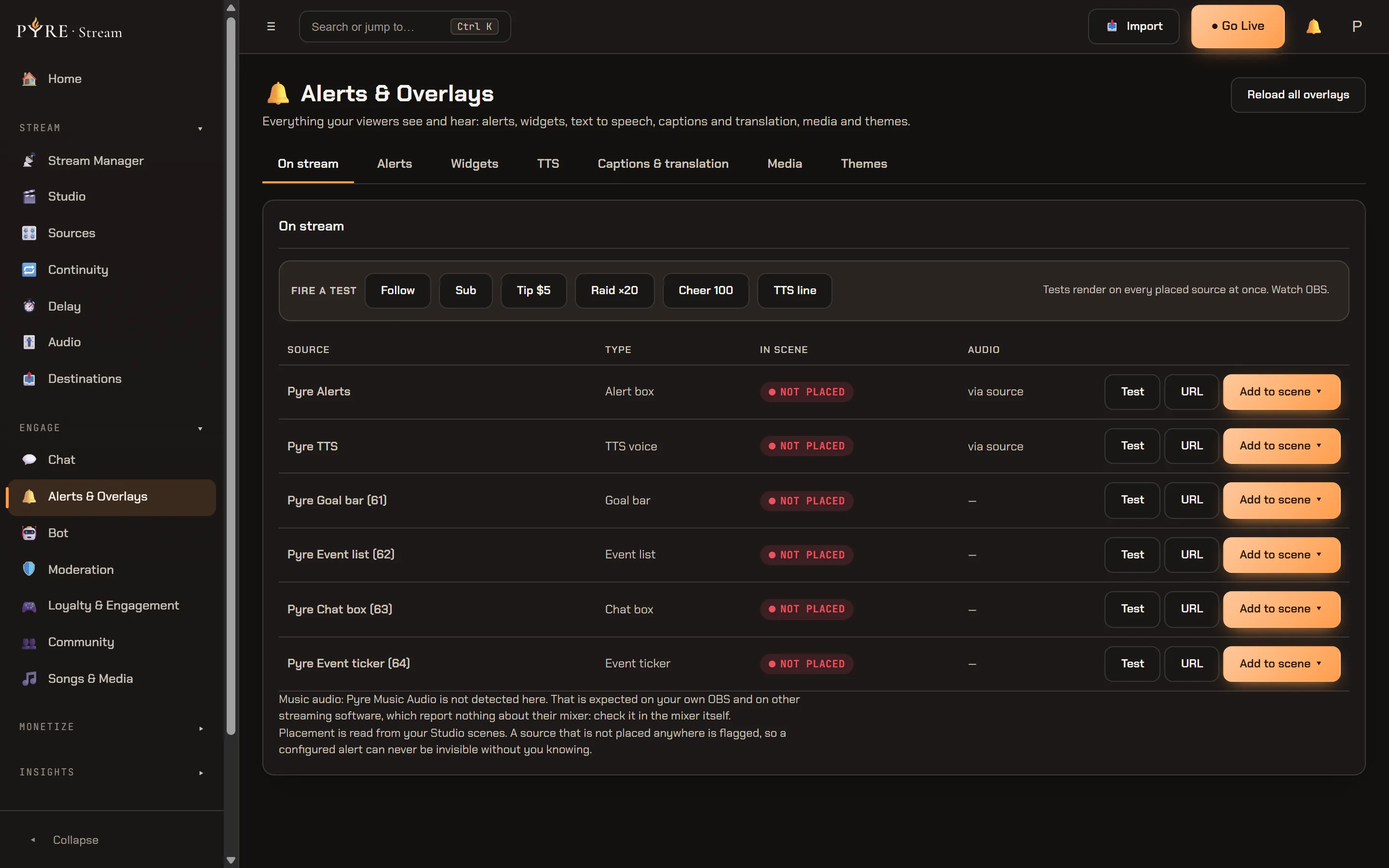Click the Chat speech bubble icon
The width and height of the screenshot is (1389, 868).
(29, 459)
